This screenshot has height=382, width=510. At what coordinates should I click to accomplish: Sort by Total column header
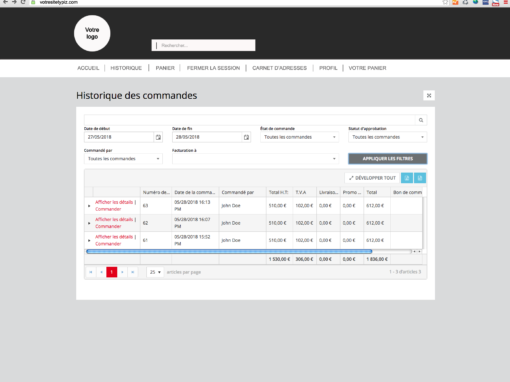(x=377, y=192)
